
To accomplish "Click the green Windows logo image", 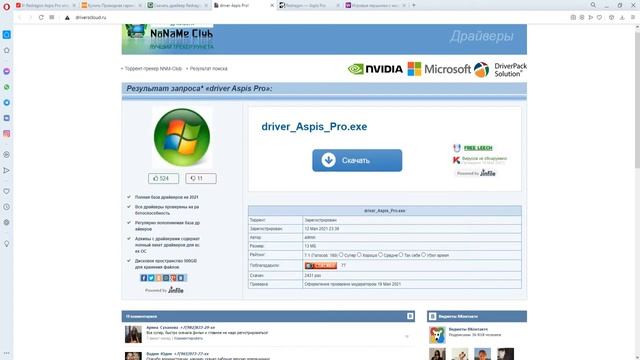I will tap(182, 137).
